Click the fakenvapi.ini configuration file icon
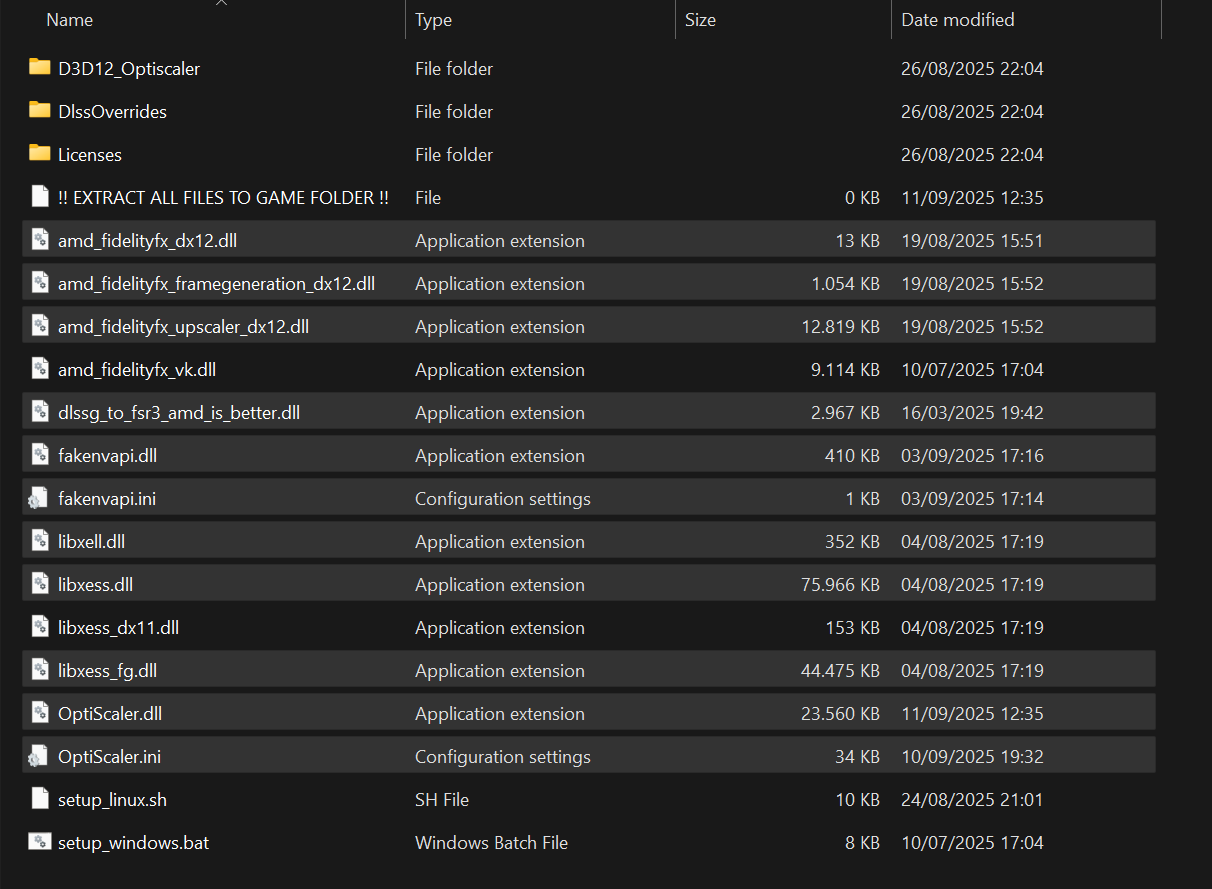This screenshot has width=1212, height=889. coord(39,498)
